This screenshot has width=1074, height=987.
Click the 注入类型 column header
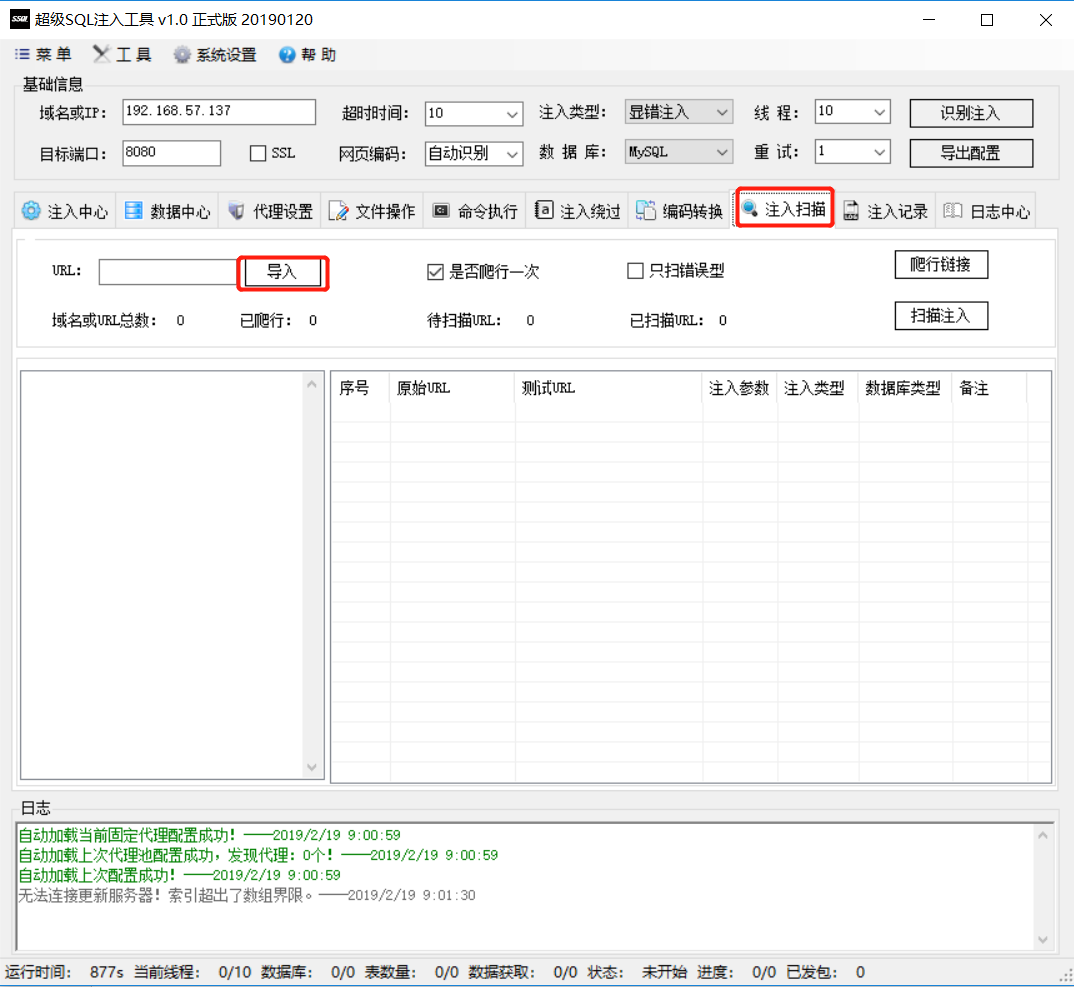tap(817, 388)
